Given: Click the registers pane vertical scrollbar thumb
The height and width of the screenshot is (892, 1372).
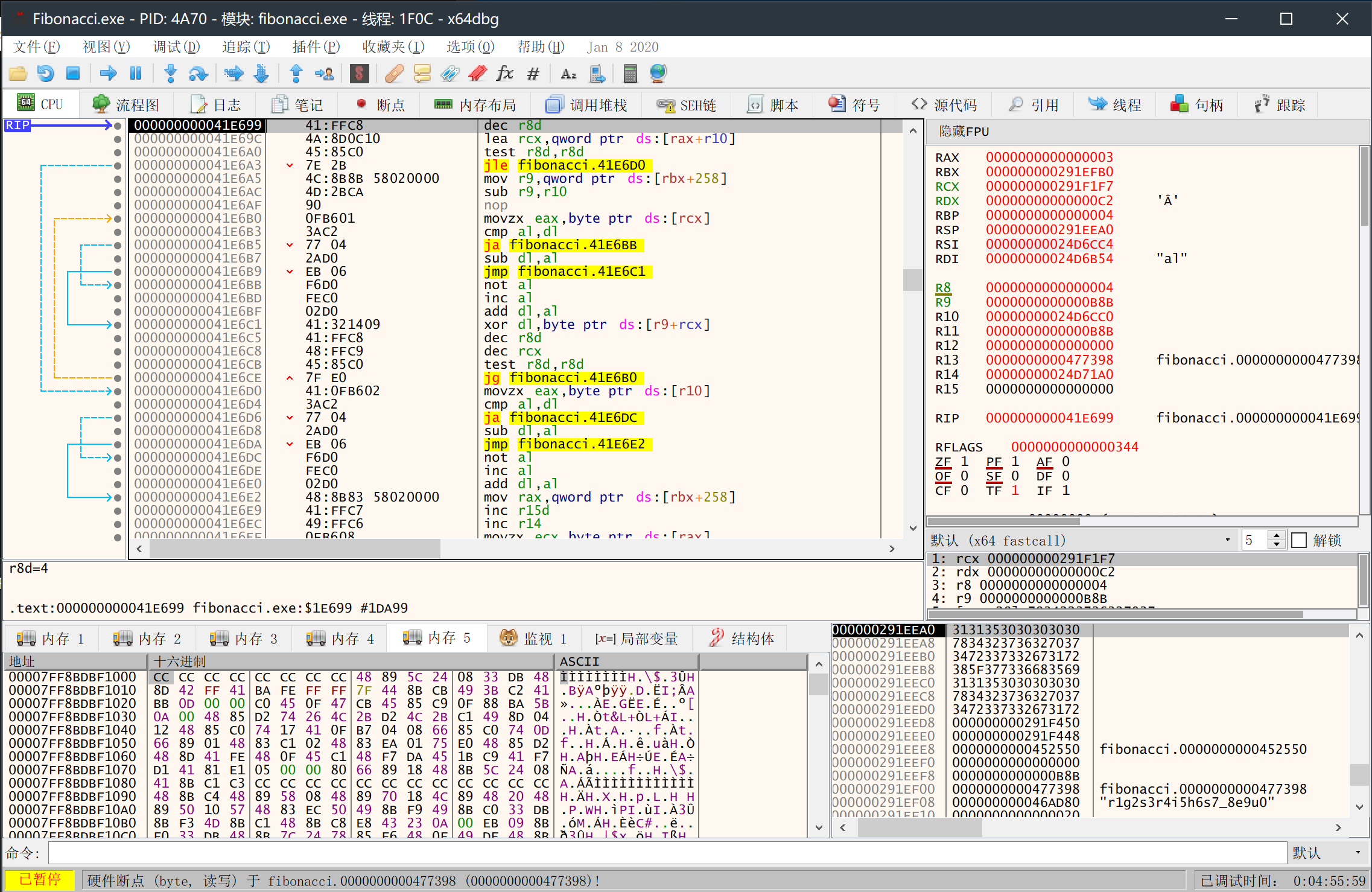Looking at the screenshot, I should click(1364, 187).
